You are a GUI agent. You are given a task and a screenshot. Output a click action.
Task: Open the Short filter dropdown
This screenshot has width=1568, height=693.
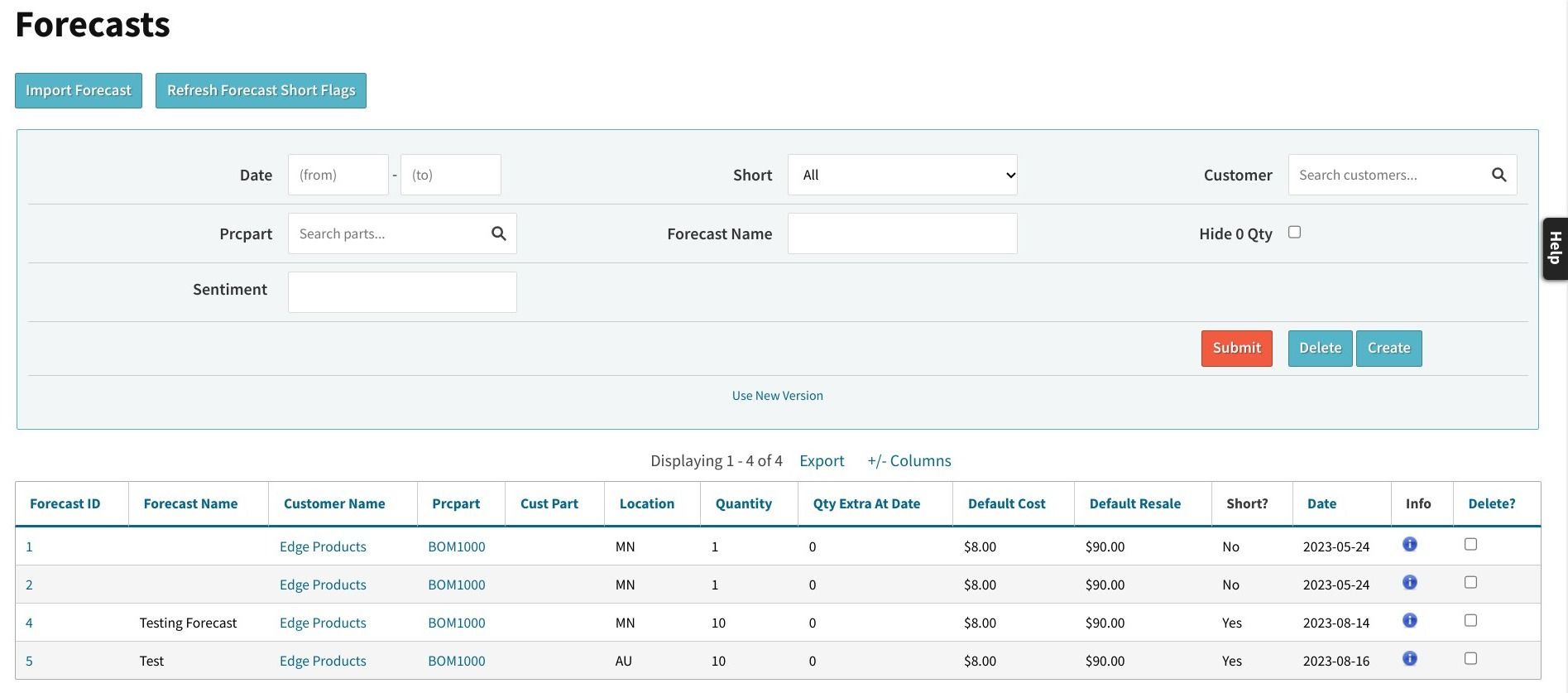click(902, 175)
